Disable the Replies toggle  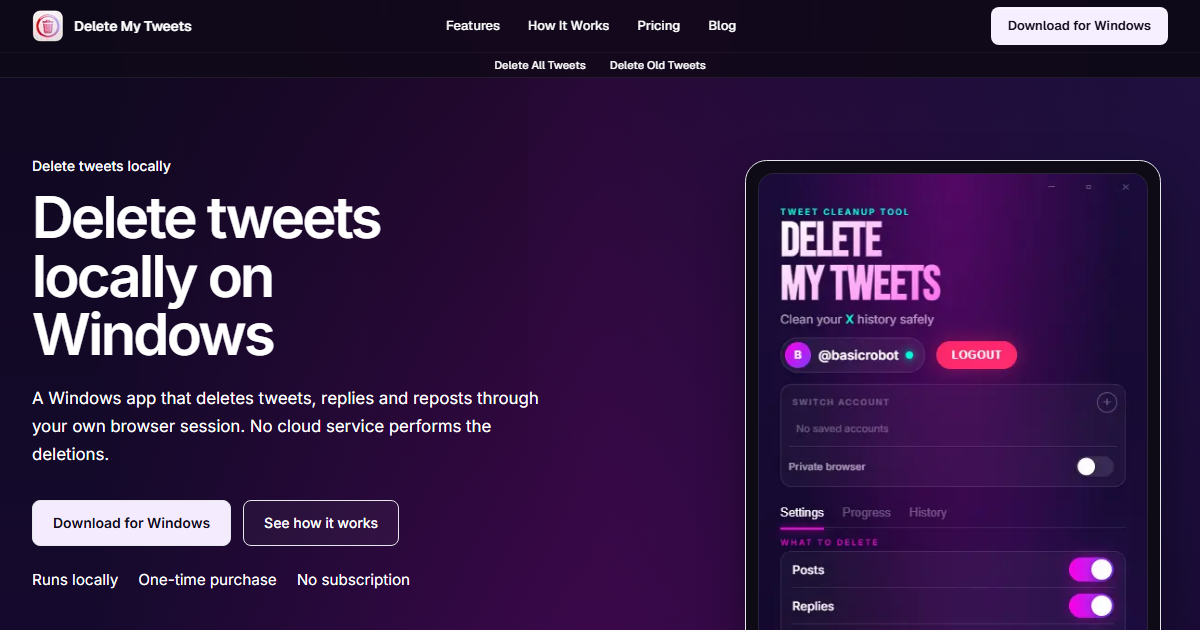pyautogui.click(x=1091, y=606)
